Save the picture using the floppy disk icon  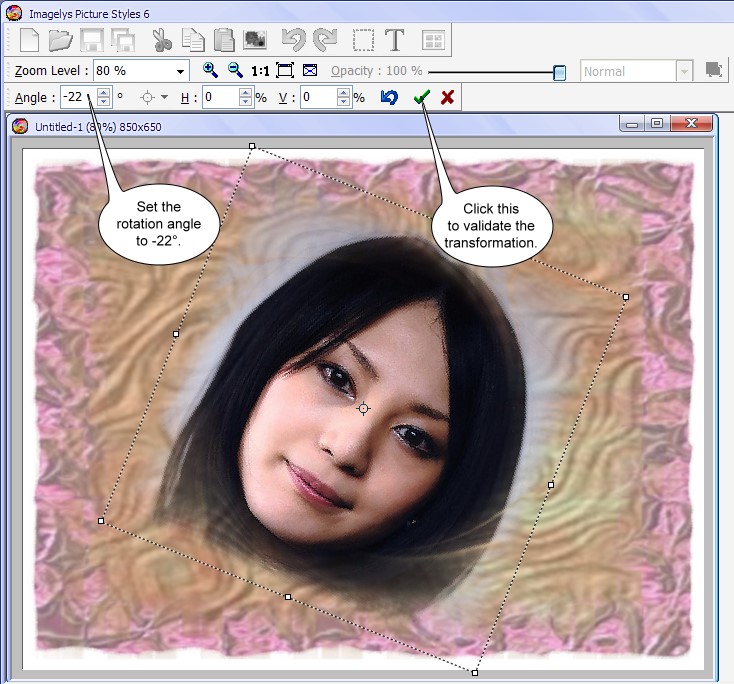pyautogui.click(x=92, y=40)
